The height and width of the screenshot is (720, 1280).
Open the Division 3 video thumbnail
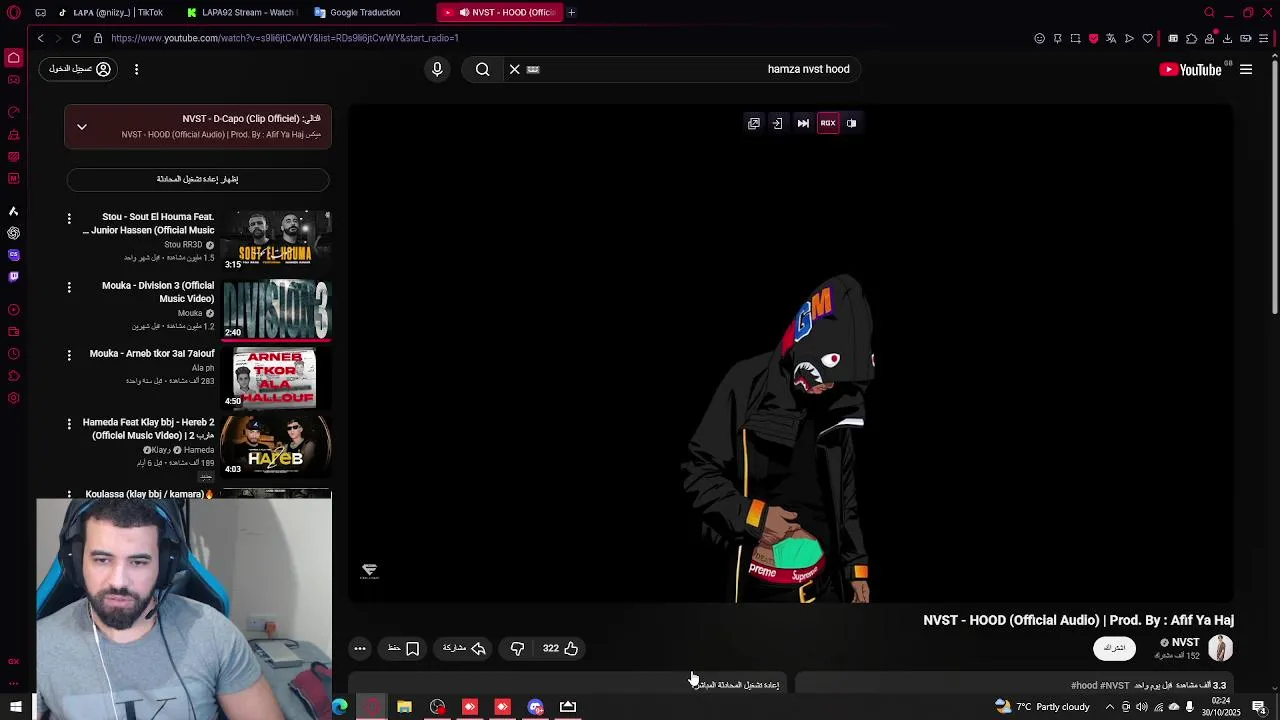coord(276,309)
